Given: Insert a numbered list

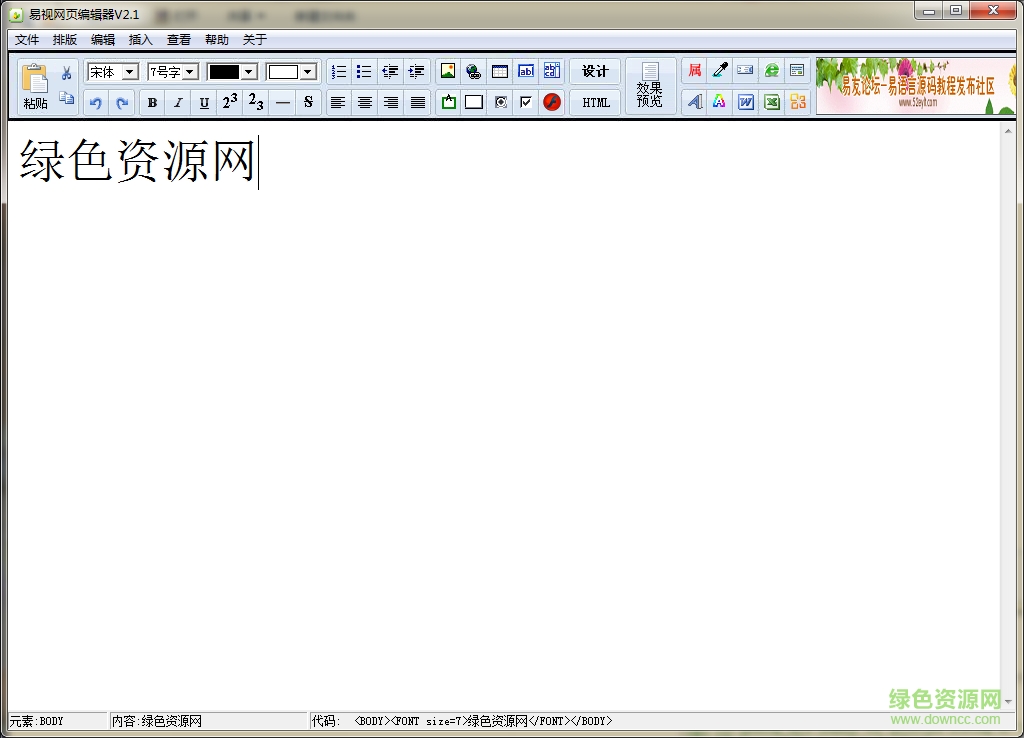Looking at the screenshot, I should (x=339, y=71).
